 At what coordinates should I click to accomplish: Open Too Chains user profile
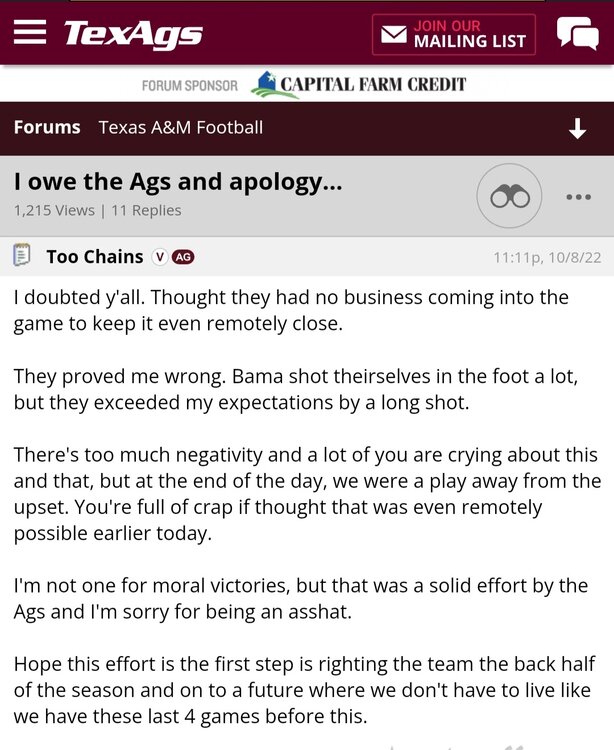[x=95, y=257]
